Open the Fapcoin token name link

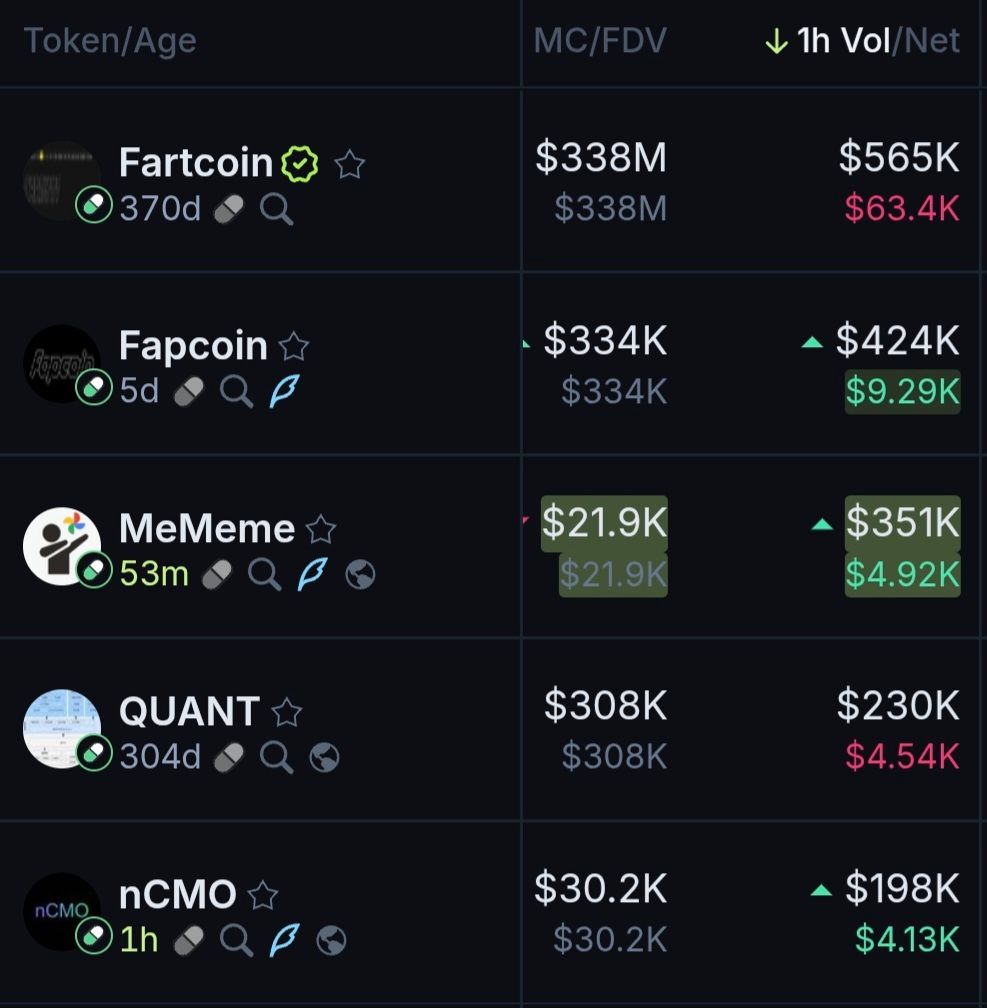pos(193,346)
